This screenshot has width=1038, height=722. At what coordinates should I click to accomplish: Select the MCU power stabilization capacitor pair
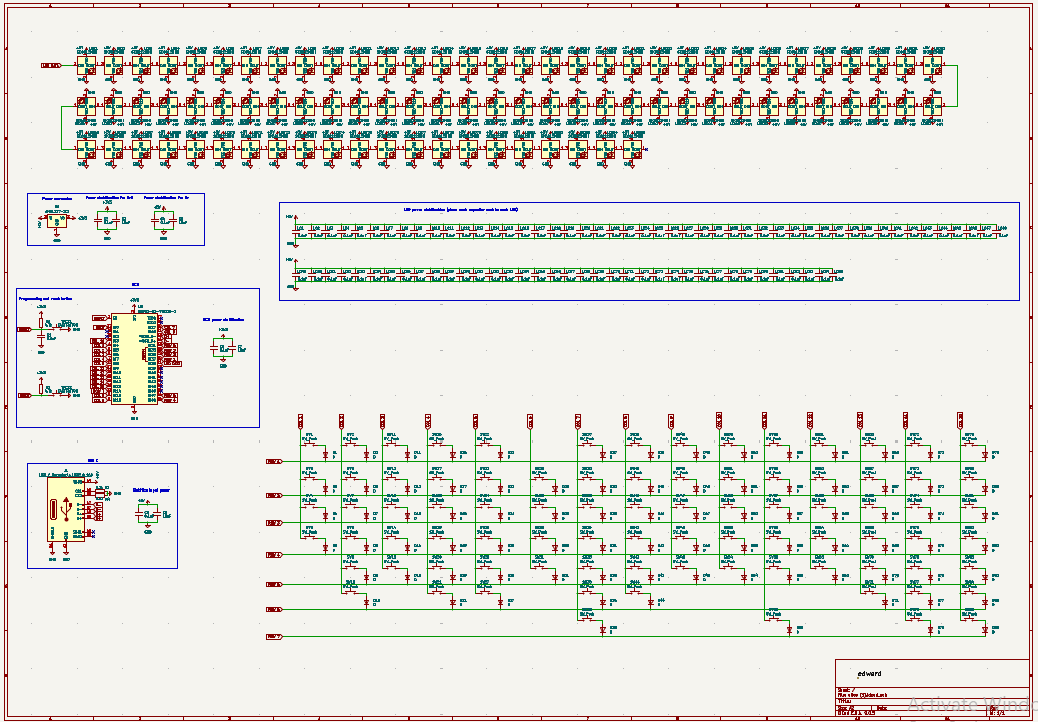coord(223,348)
